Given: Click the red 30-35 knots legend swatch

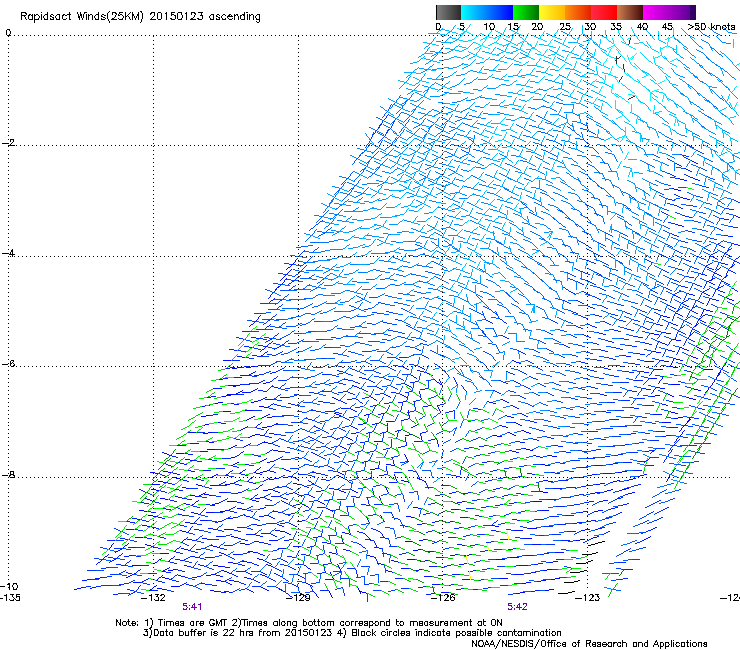Looking at the screenshot, I should [604, 12].
